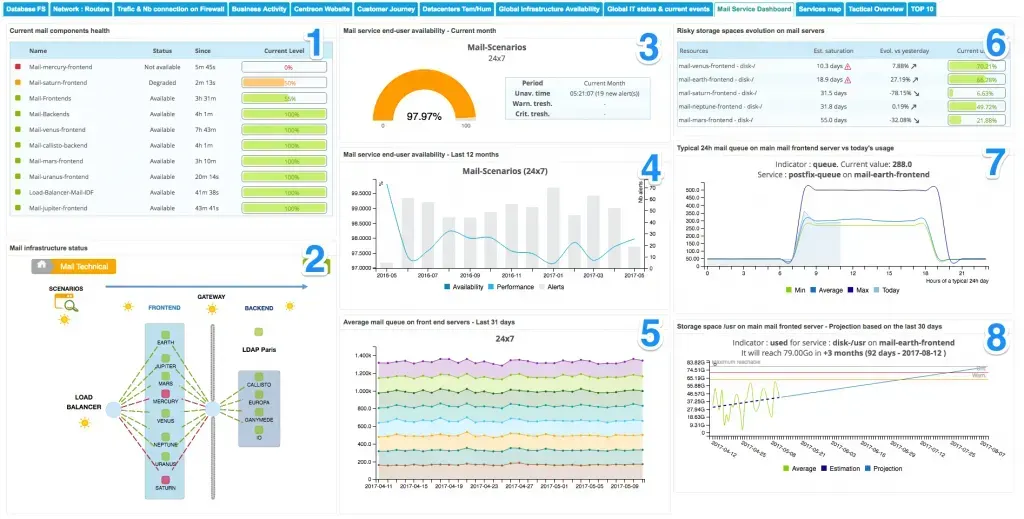Image resolution: width=1024 pixels, height=519 pixels.
Task: Open the Database FS tab
Action: (25, 9)
